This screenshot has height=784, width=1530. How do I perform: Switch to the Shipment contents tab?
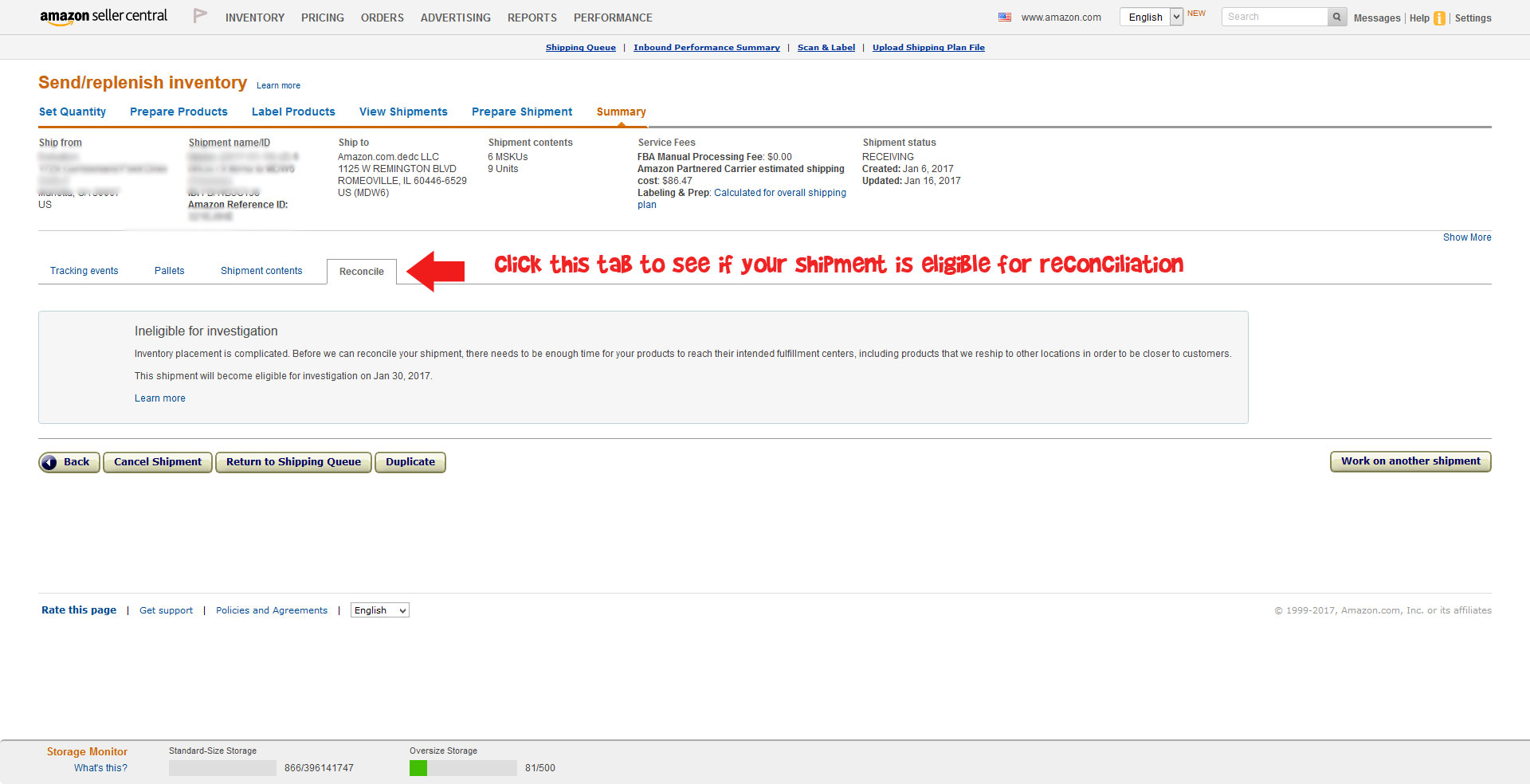[x=261, y=271]
